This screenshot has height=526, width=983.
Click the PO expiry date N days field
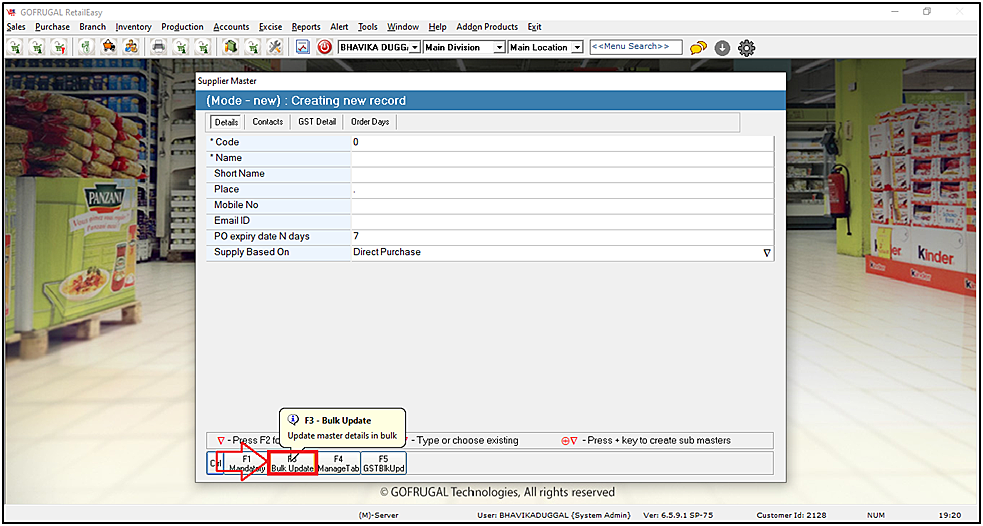(562, 236)
